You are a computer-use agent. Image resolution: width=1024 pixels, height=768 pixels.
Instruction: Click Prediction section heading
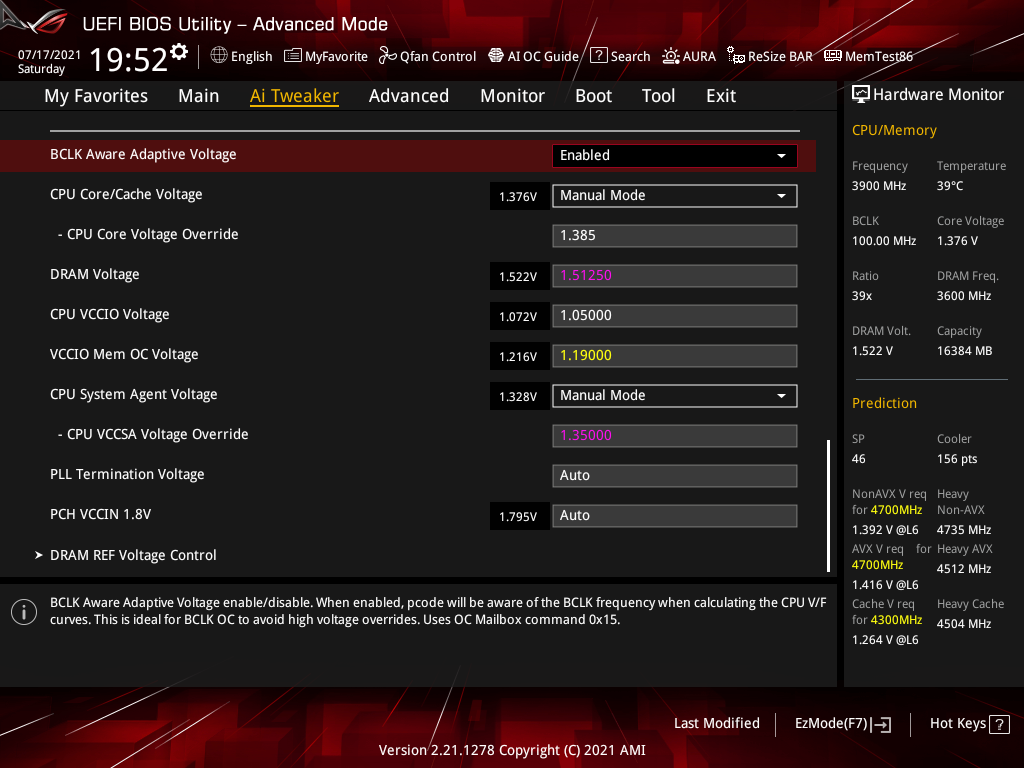coord(884,403)
